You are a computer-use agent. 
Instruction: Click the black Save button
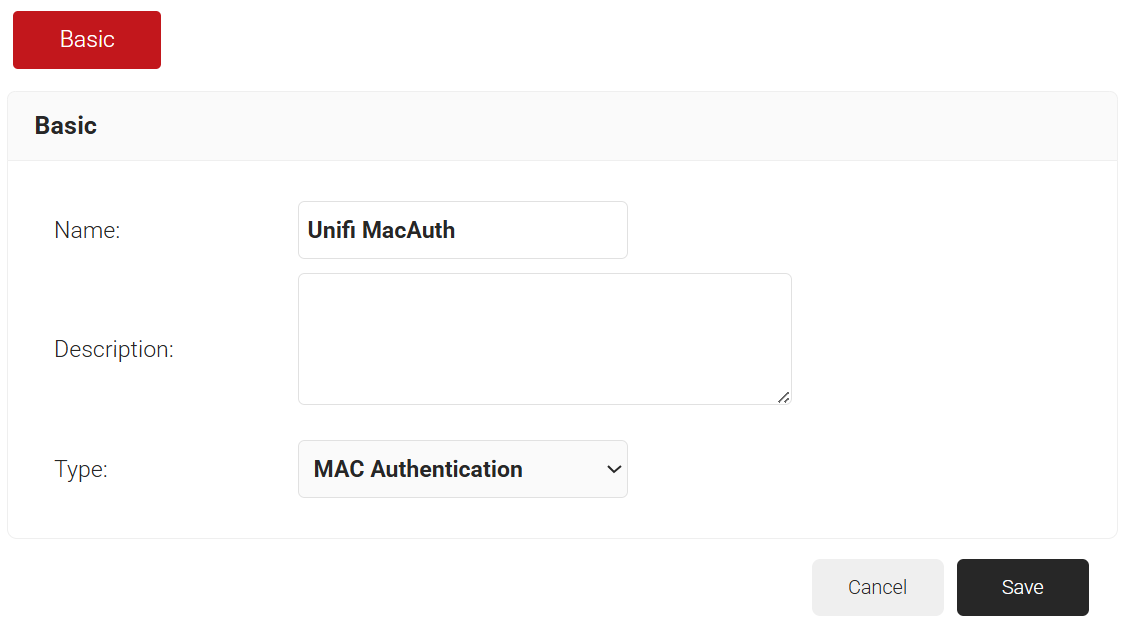[1022, 587]
